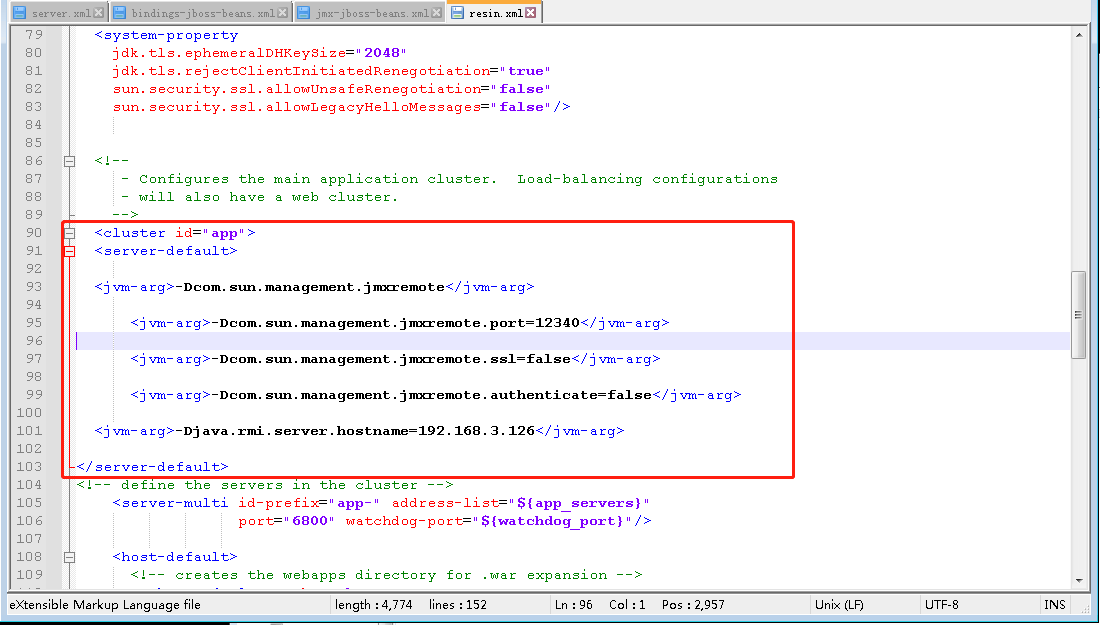
Task: Click the port="6800" watchdog-port line
Action: (x=445, y=521)
